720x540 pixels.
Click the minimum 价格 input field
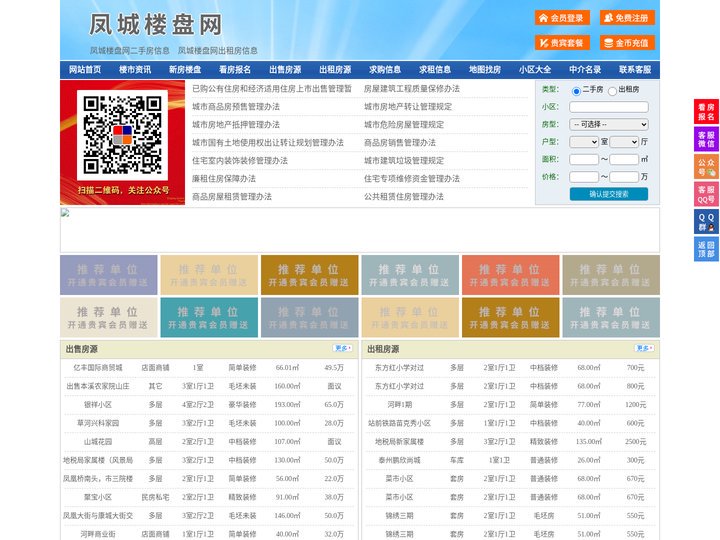click(x=584, y=177)
